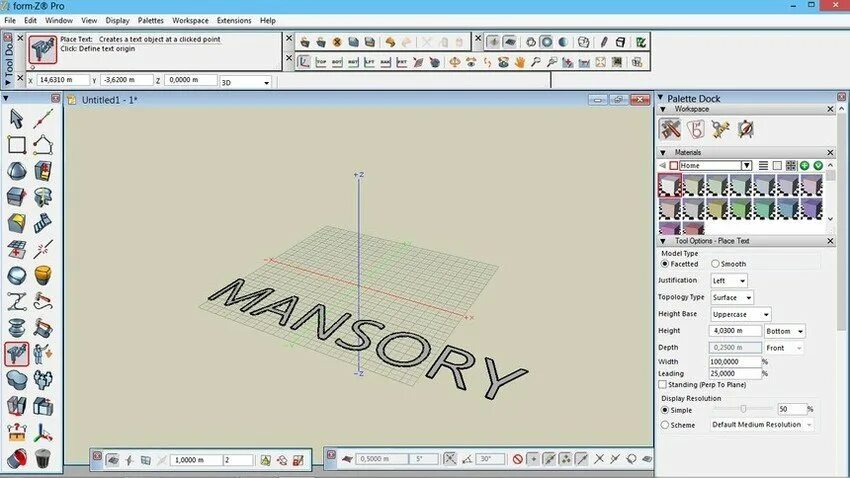Select the first white material swatch
This screenshot has width=850, height=478.
click(x=670, y=185)
